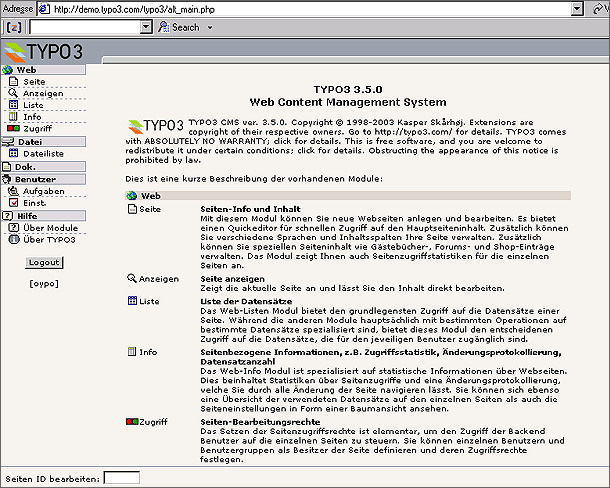Select the Seite menu entry
The image size is (610, 488).
[x=34, y=82]
